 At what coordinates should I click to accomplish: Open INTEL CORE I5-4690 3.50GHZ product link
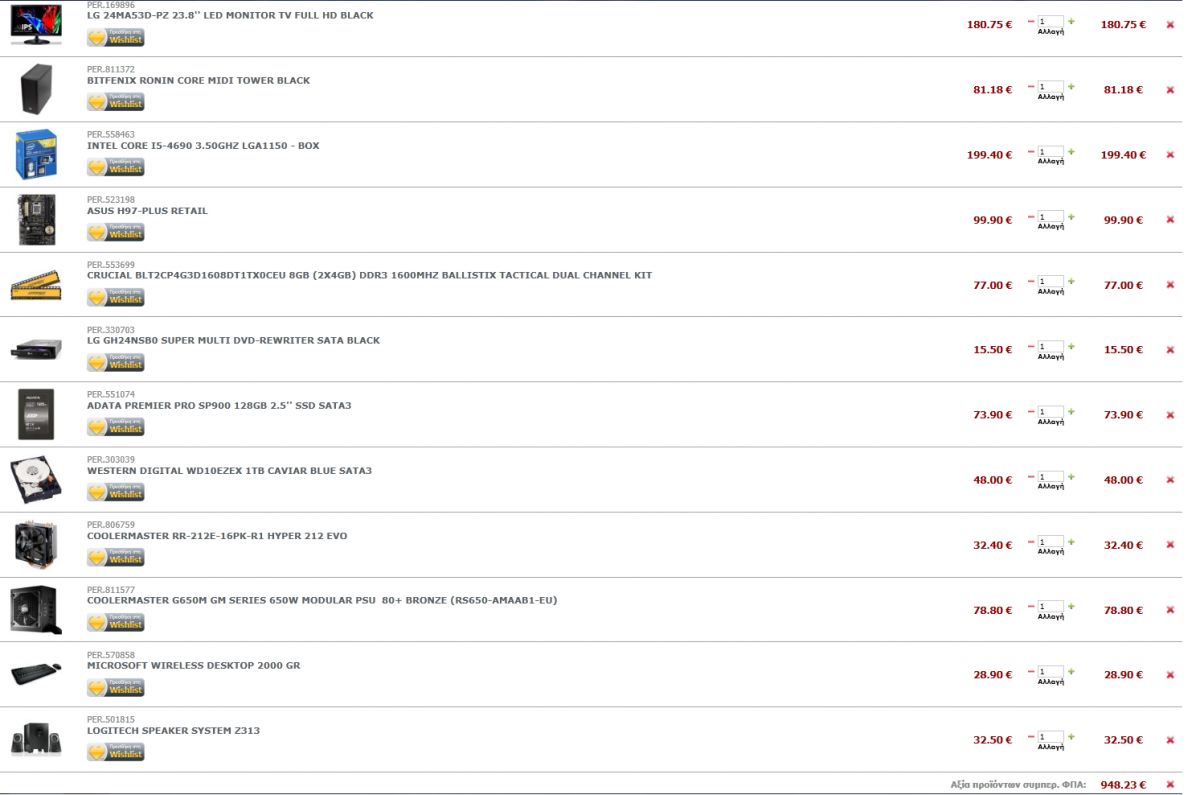tap(203, 145)
